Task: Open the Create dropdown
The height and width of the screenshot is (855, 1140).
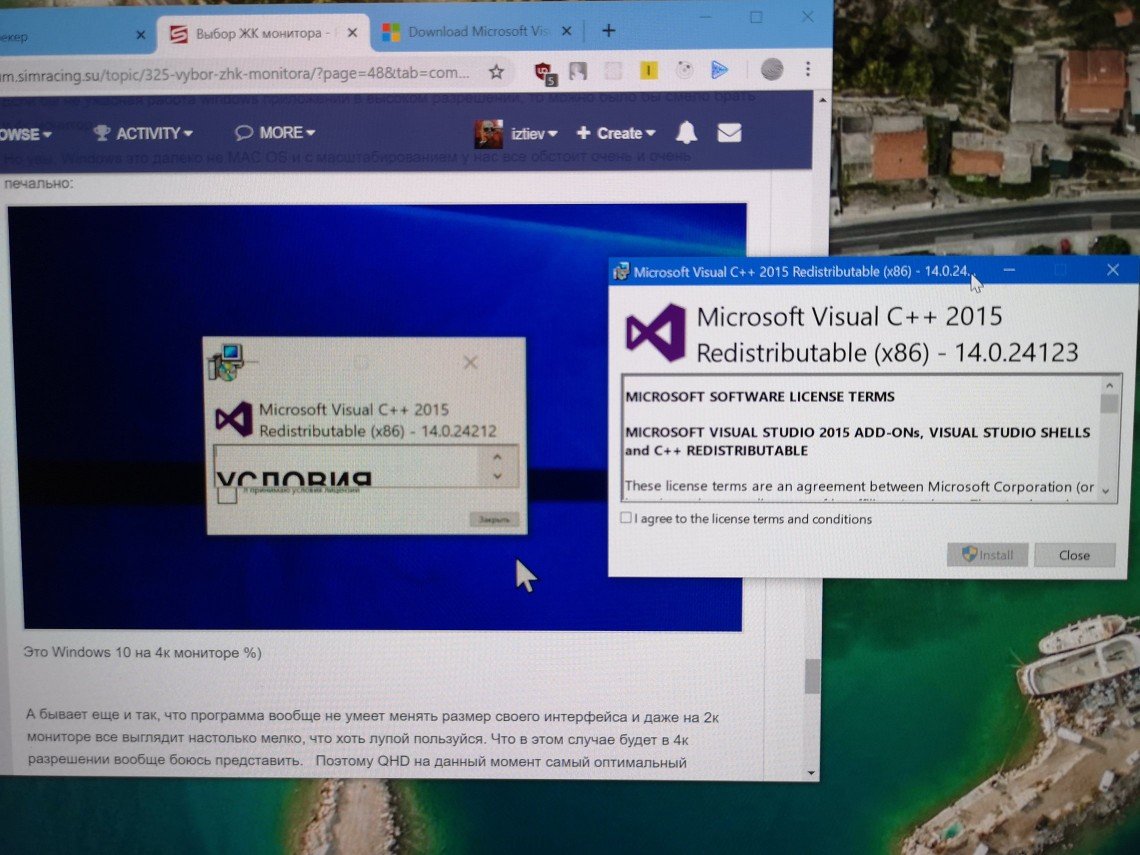Action: (x=616, y=133)
